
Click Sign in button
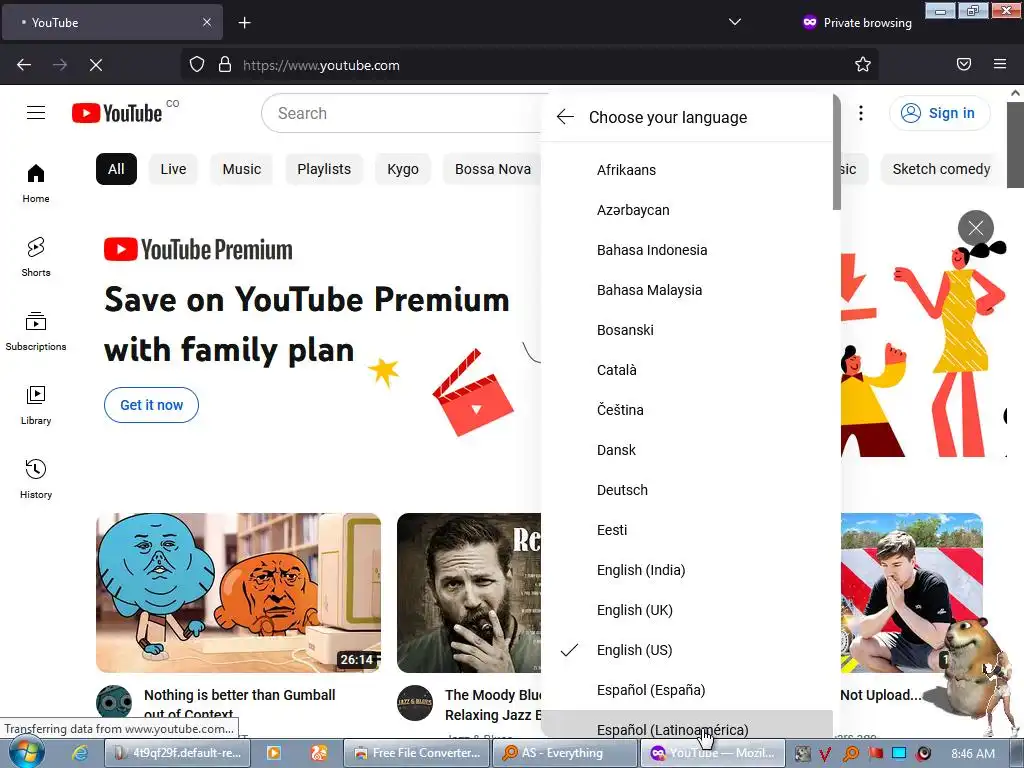pos(940,113)
